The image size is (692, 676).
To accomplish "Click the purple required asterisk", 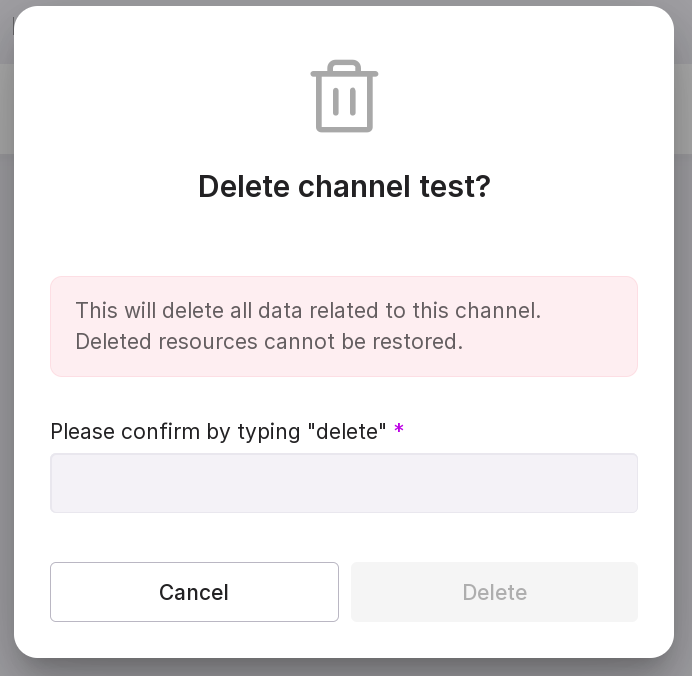I will click(x=399, y=431).
